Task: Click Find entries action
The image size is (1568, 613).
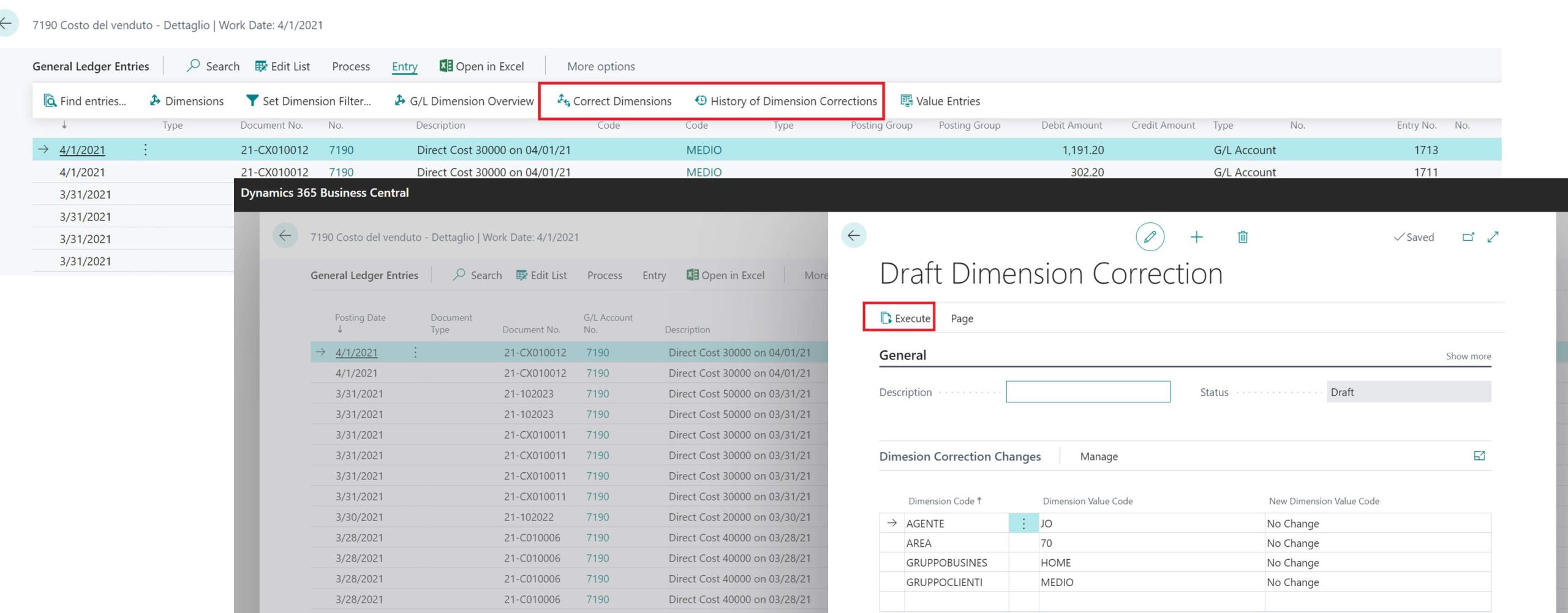Action: (x=85, y=101)
